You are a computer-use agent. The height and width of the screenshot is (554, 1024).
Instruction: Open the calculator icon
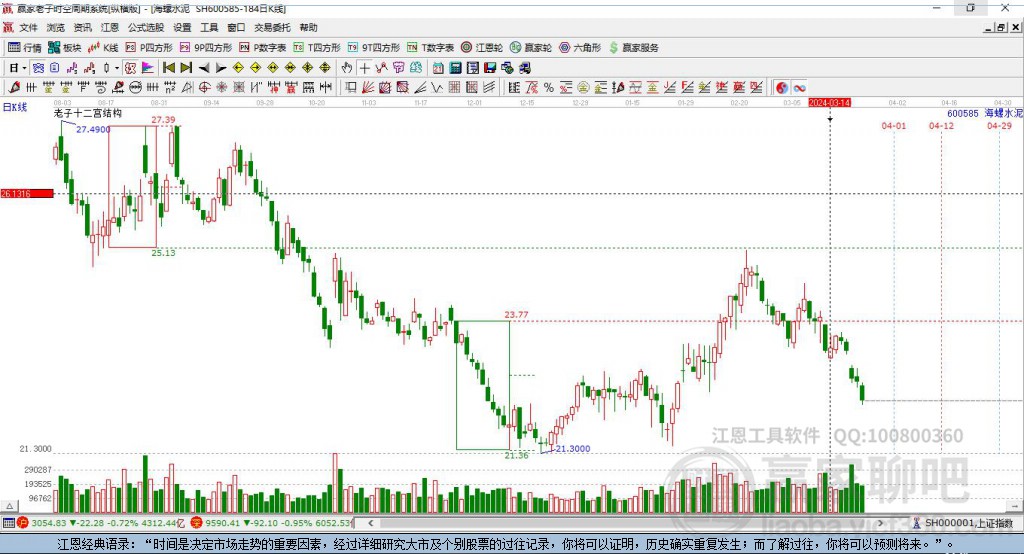[455, 67]
